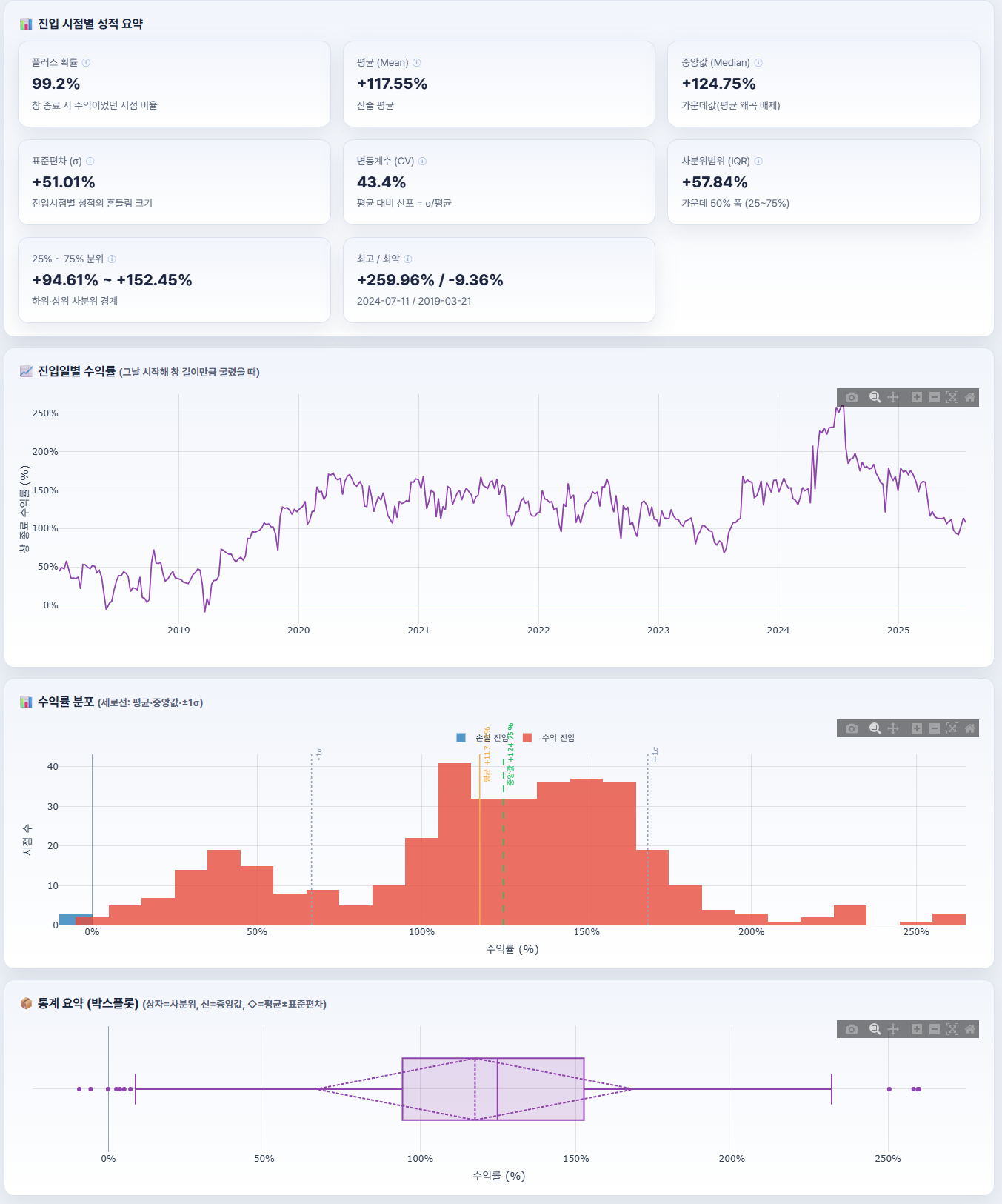The height and width of the screenshot is (1204, 1002).
Task: Reset axes on entry-date return line chart
Action: coord(969,398)
